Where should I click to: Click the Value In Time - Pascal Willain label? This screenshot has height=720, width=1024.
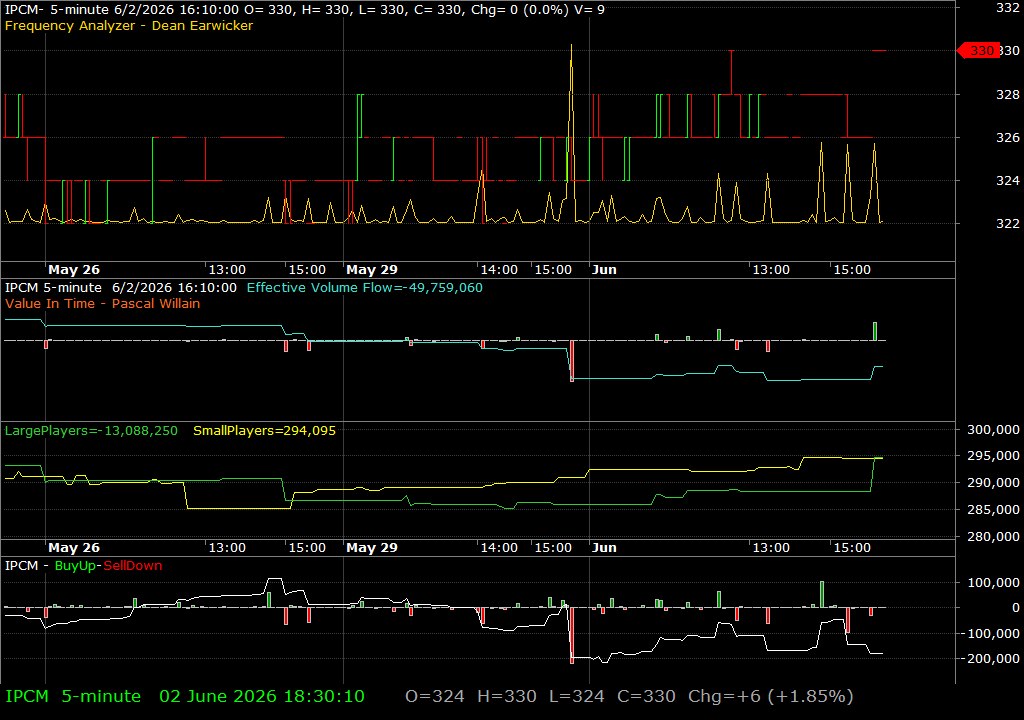[103, 303]
